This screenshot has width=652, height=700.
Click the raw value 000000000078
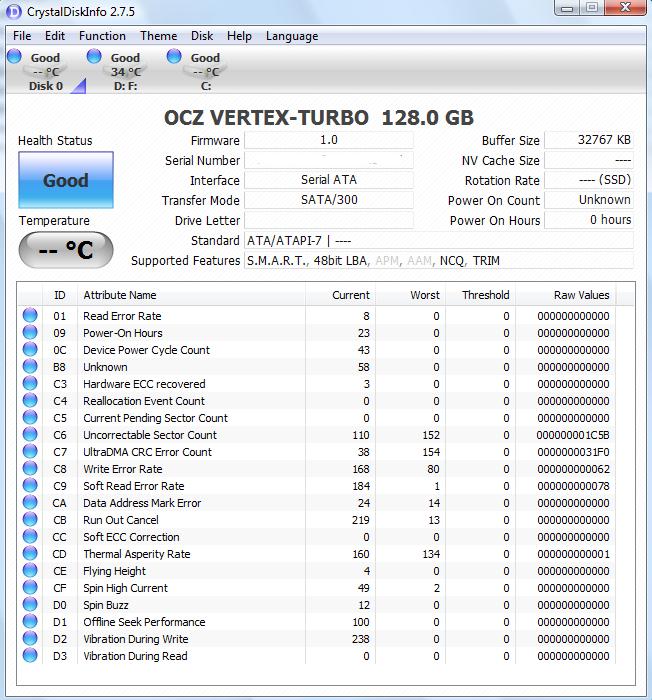coord(573,486)
